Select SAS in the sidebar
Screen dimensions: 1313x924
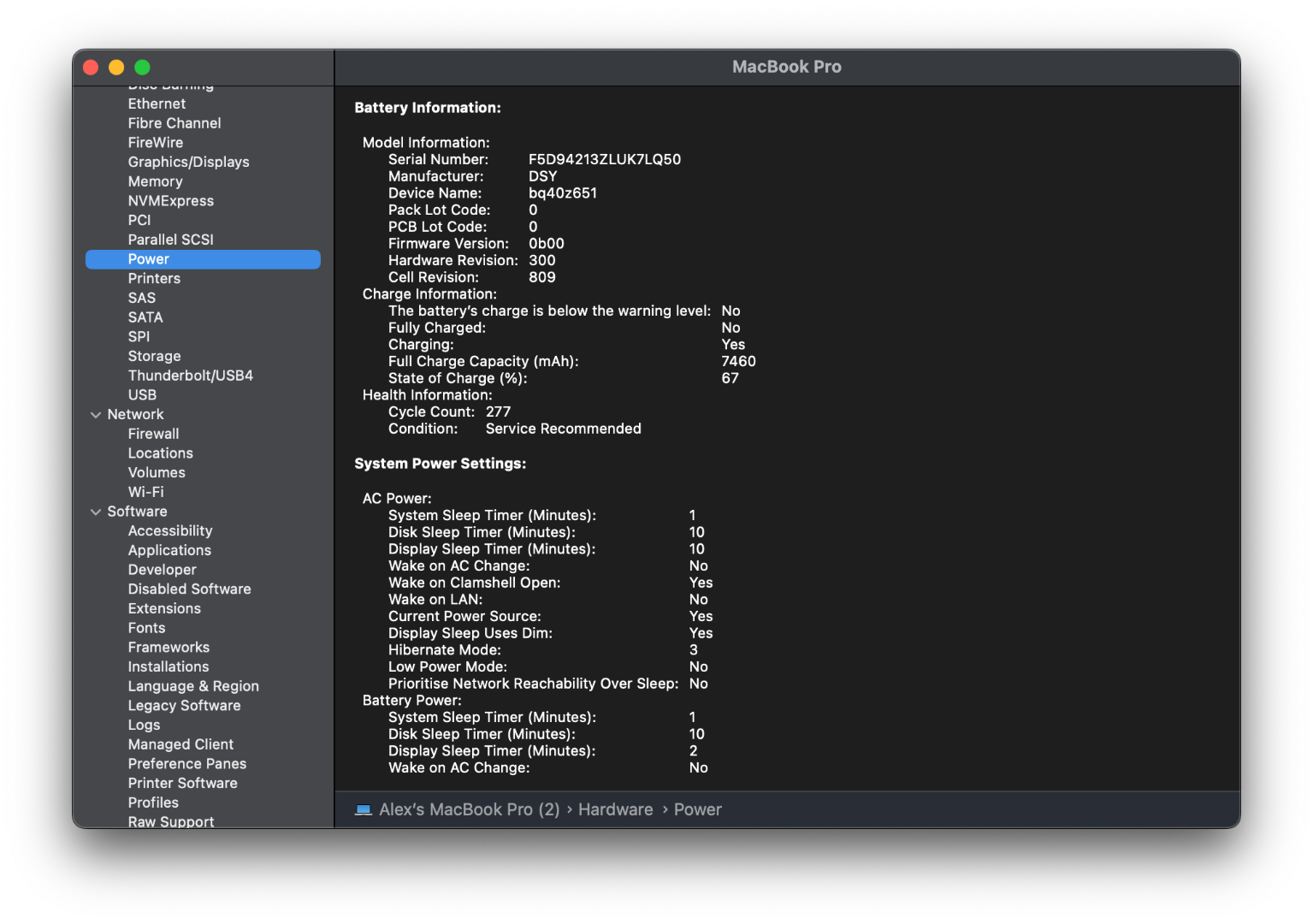[x=142, y=298]
